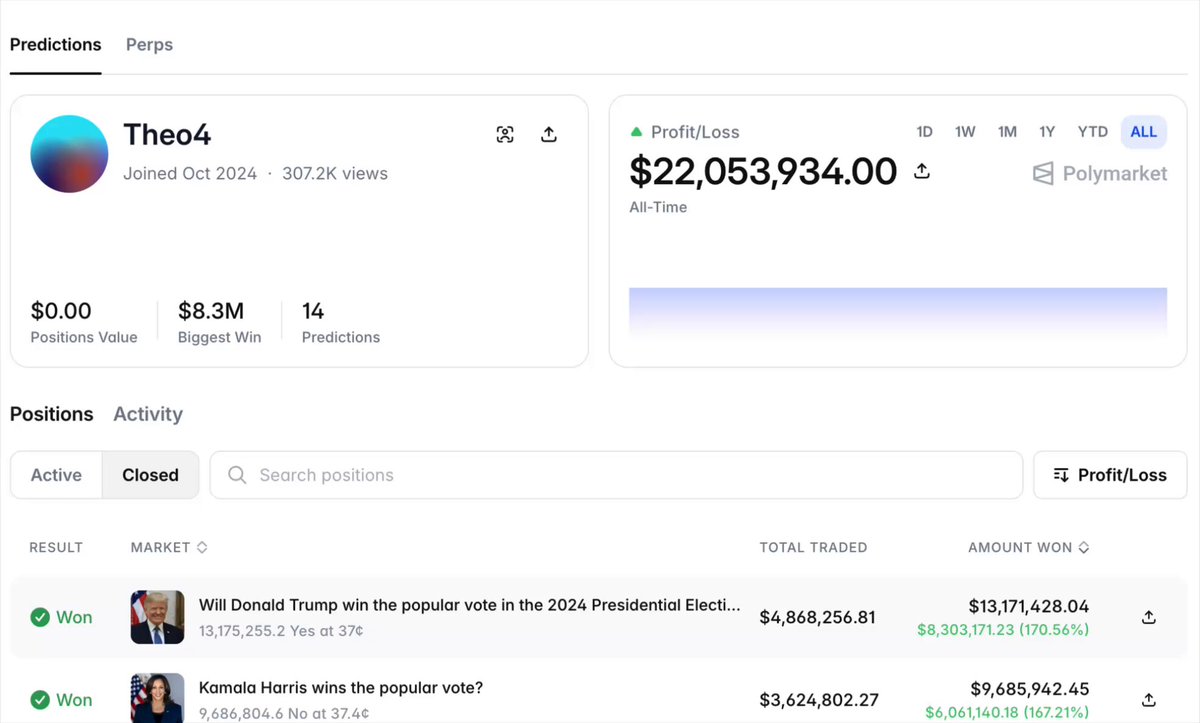Click the TOTAL TRADED column header
Viewport: 1200px width, 723px height.
pyautogui.click(x=814, y=547)
